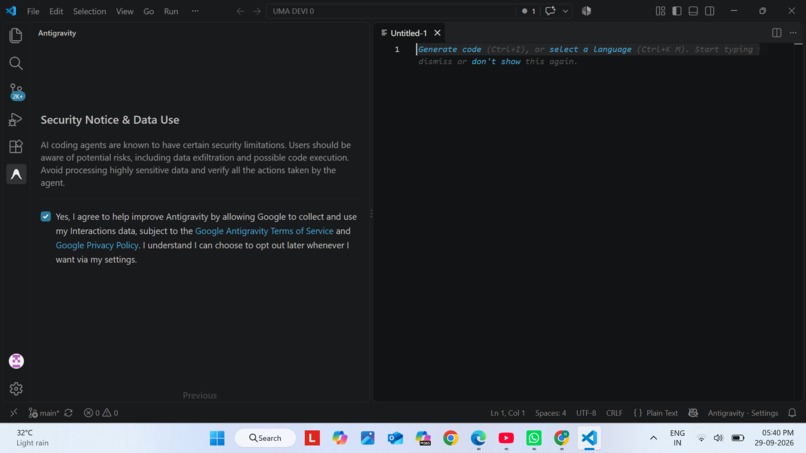Toggle the bottom panel
Viewport: 806px width, 453px height.
point(693,11)
